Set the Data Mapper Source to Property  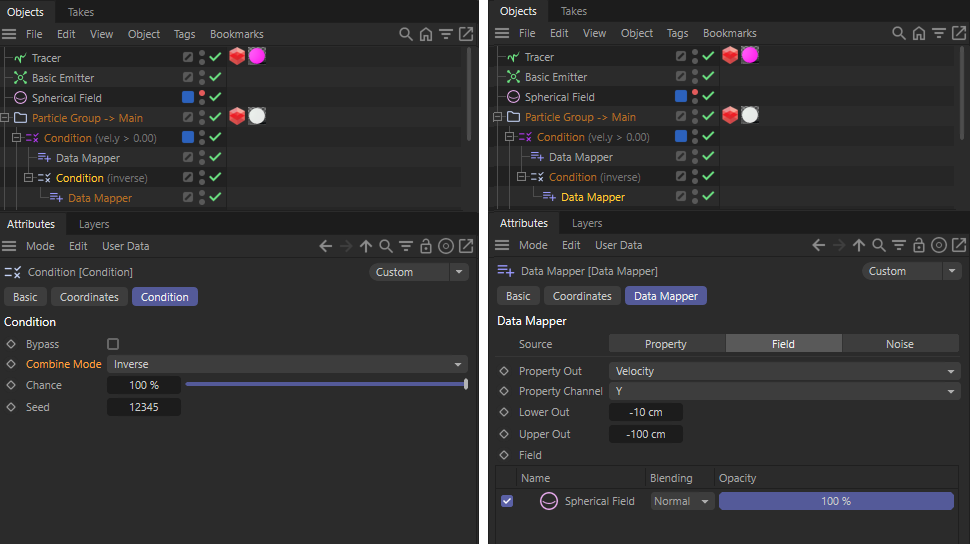tap(666, 344)
